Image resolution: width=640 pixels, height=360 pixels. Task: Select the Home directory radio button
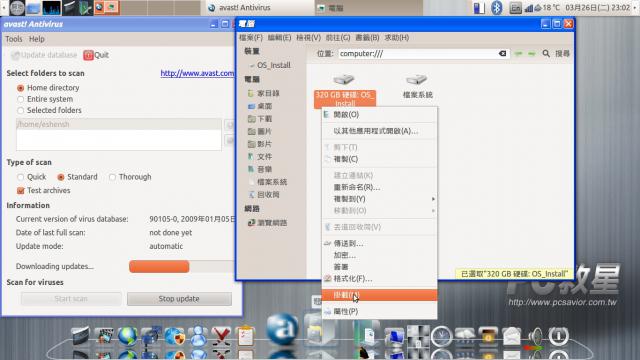point(20,88)
